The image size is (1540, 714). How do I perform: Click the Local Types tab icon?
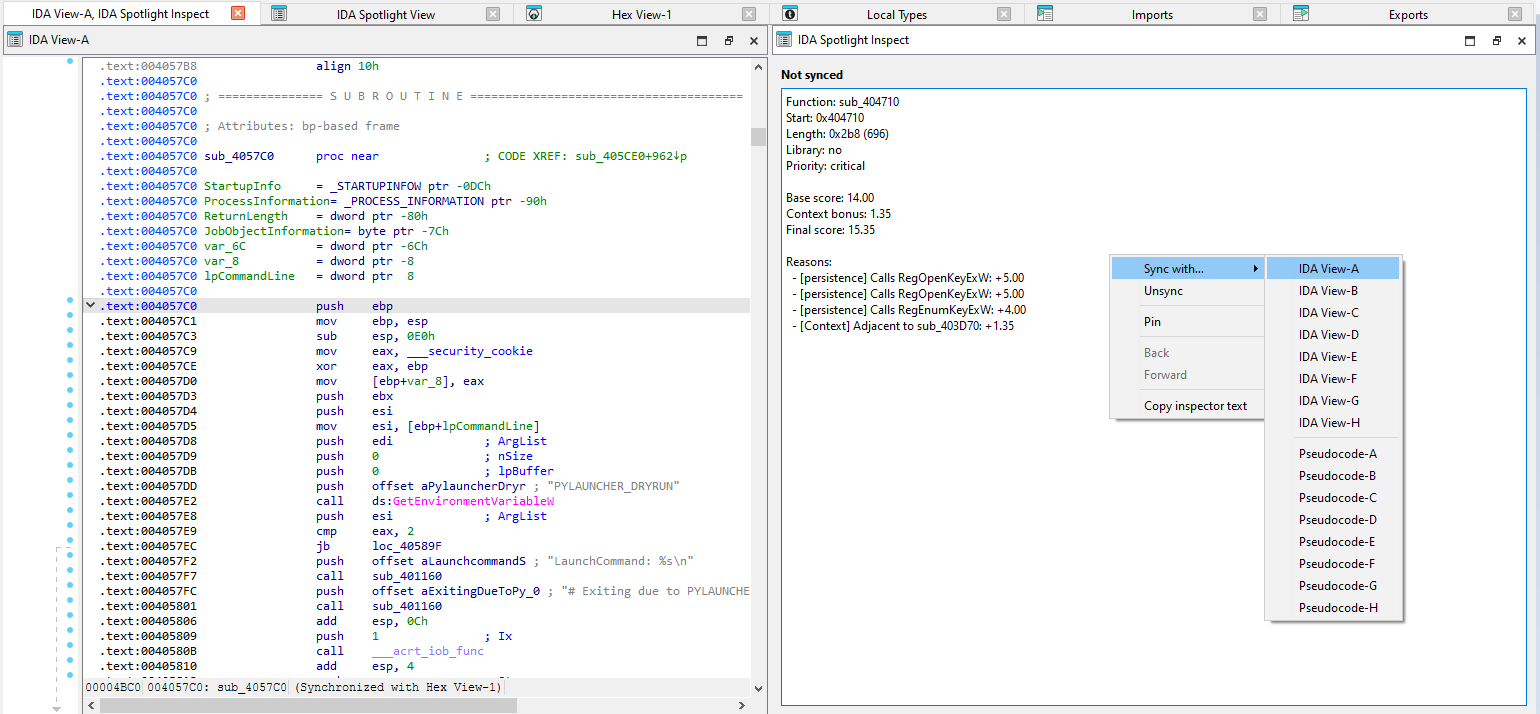790,14
